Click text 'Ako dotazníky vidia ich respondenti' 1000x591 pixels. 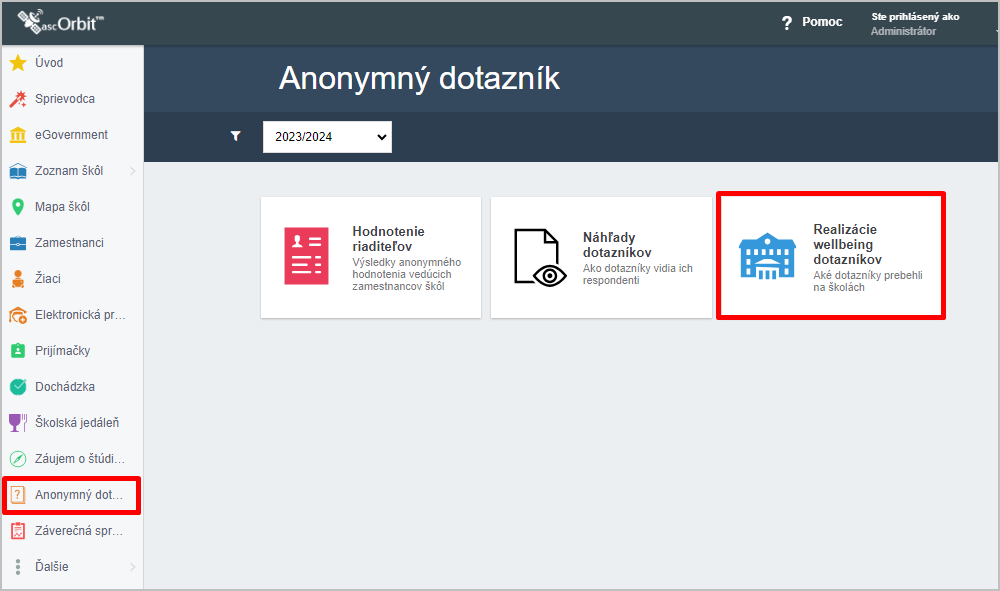coord(637,274)
